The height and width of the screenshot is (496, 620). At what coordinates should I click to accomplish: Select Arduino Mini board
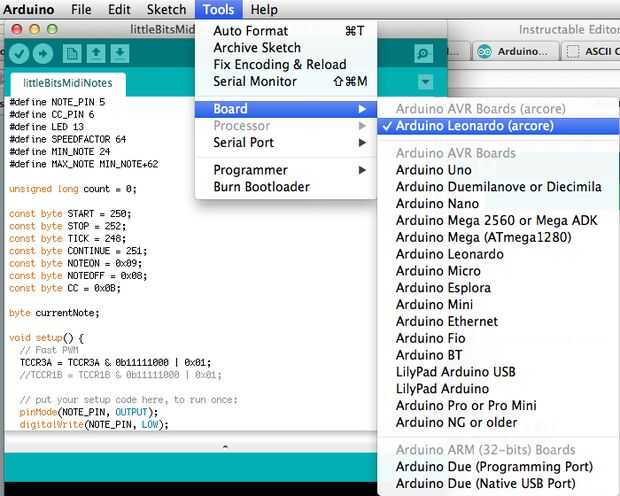point(498,305)
